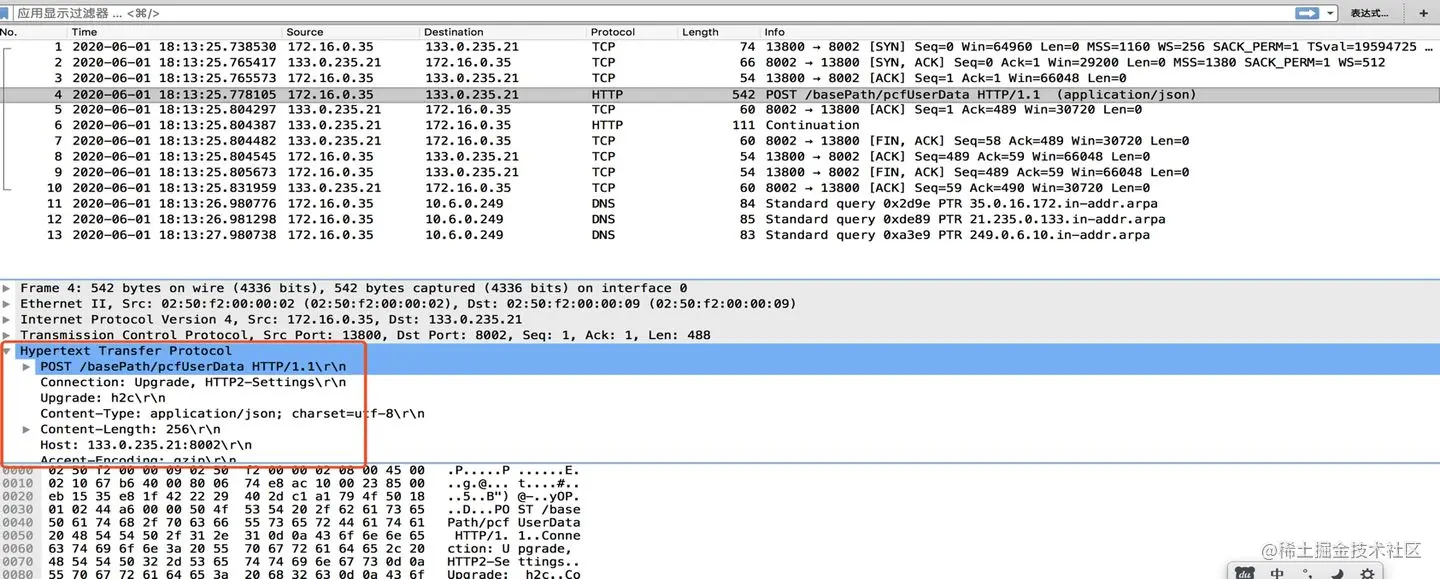Select packet 9 FIN, ACK Seq=489

[720, 172]
